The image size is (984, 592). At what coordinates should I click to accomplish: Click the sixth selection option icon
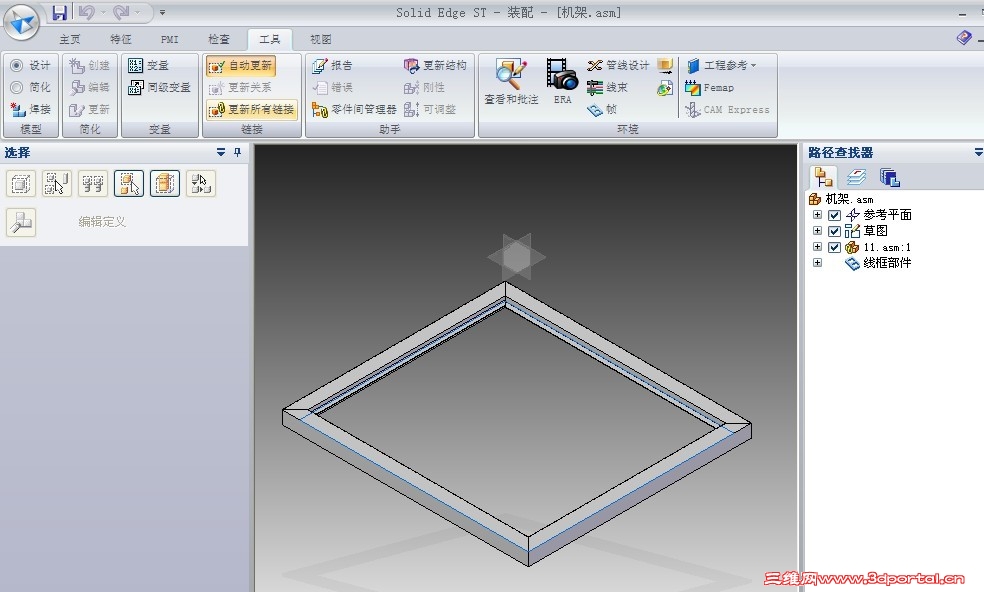coord(201,183)
